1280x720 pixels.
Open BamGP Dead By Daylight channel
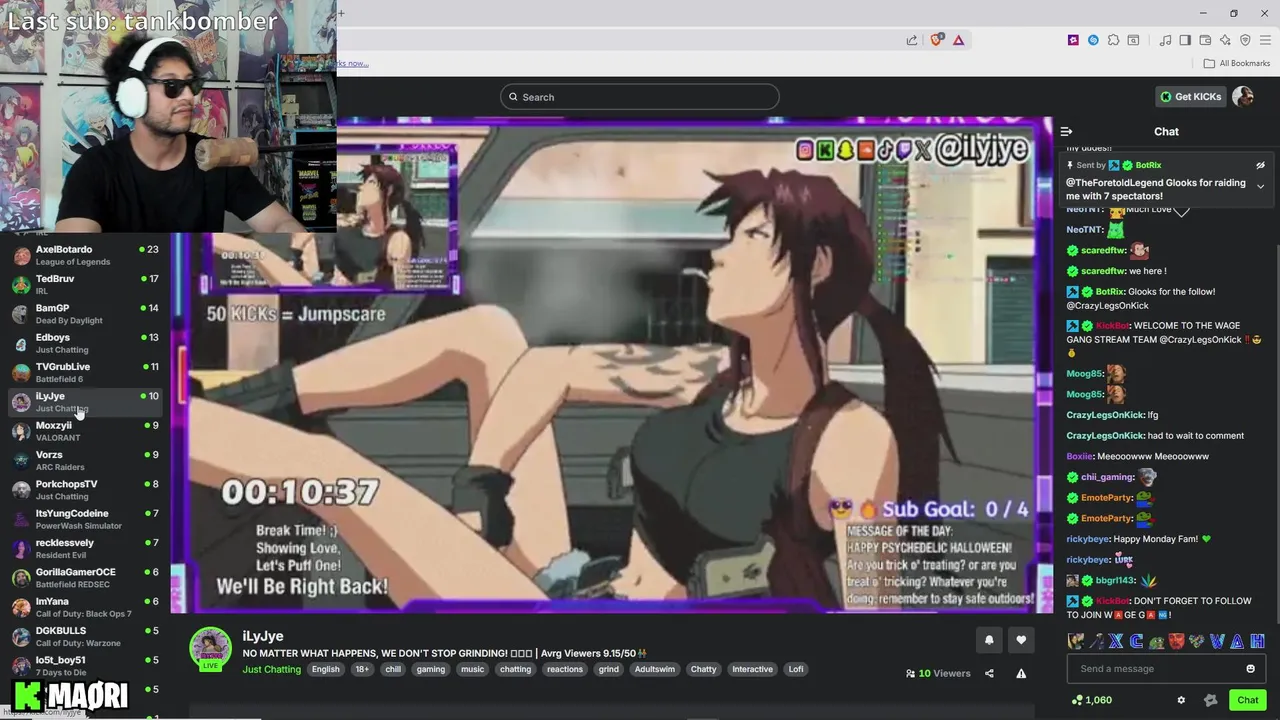coord(85,314)
